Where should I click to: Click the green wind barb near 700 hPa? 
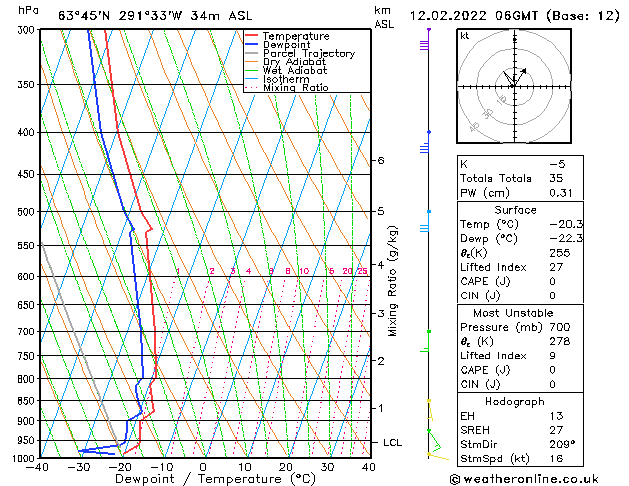(426, 343)
